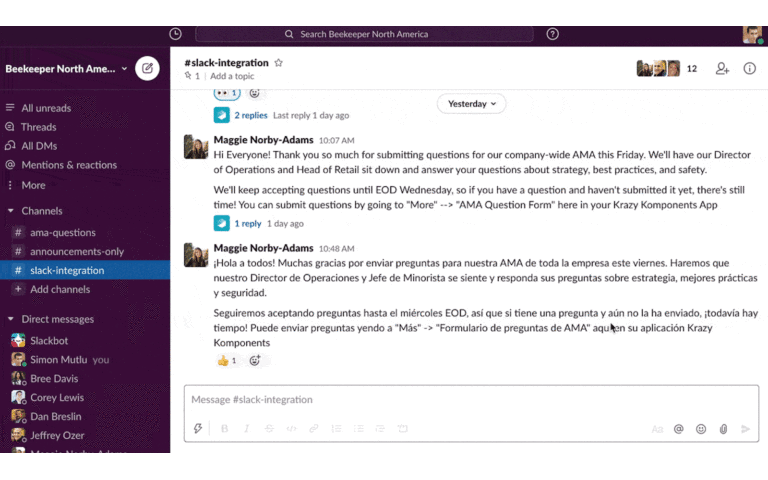This screenshot has height=480, width=768.
Task: Click Add channels
Action: pyautogui.click(x=85, y=289)
